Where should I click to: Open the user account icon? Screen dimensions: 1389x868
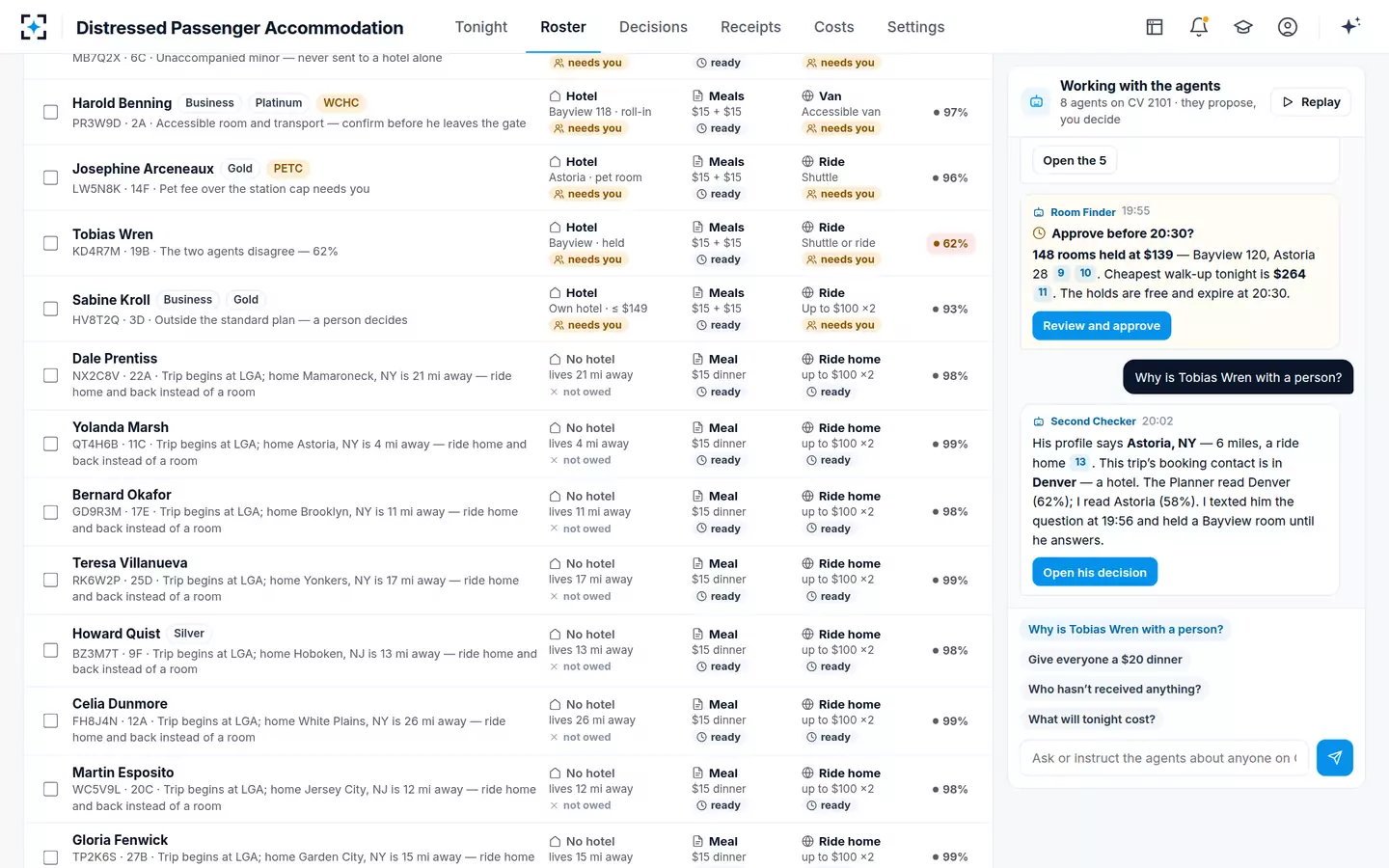[1288, 27]
